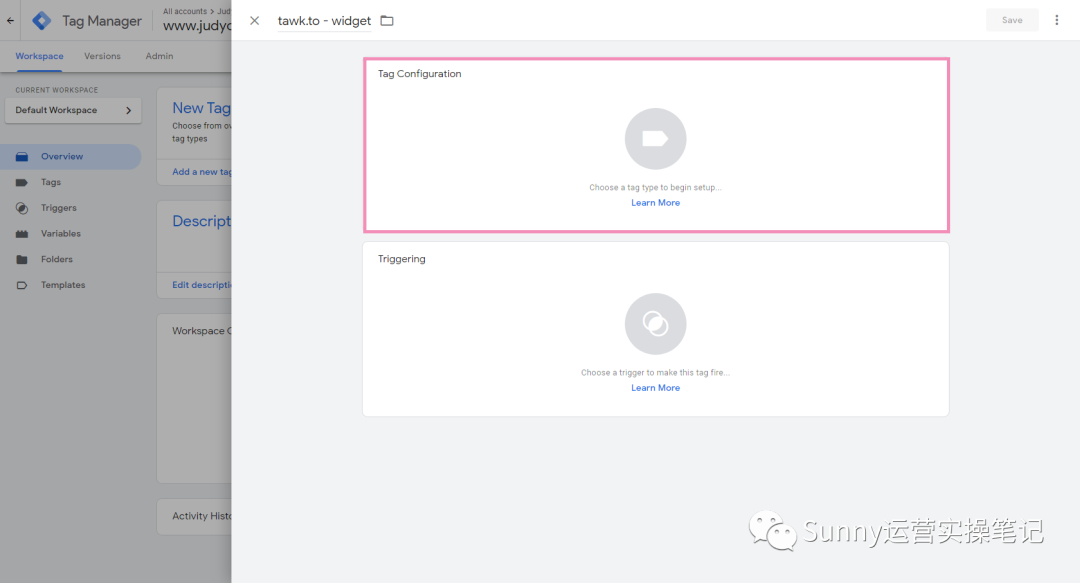
Task: Go back using the left arrow
Action: tap(10, 21)
